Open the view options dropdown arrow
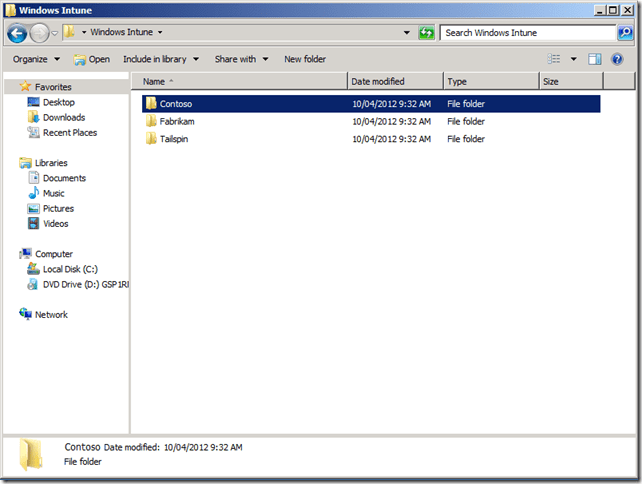The height and width of the screenshot is (484, 642). (574, 59)
